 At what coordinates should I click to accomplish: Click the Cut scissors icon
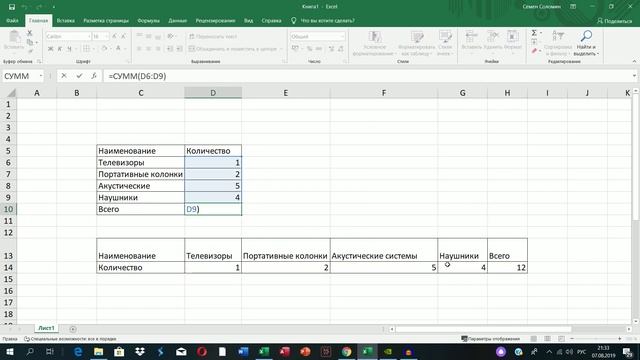pyautogui.click(x=30, y=33)
